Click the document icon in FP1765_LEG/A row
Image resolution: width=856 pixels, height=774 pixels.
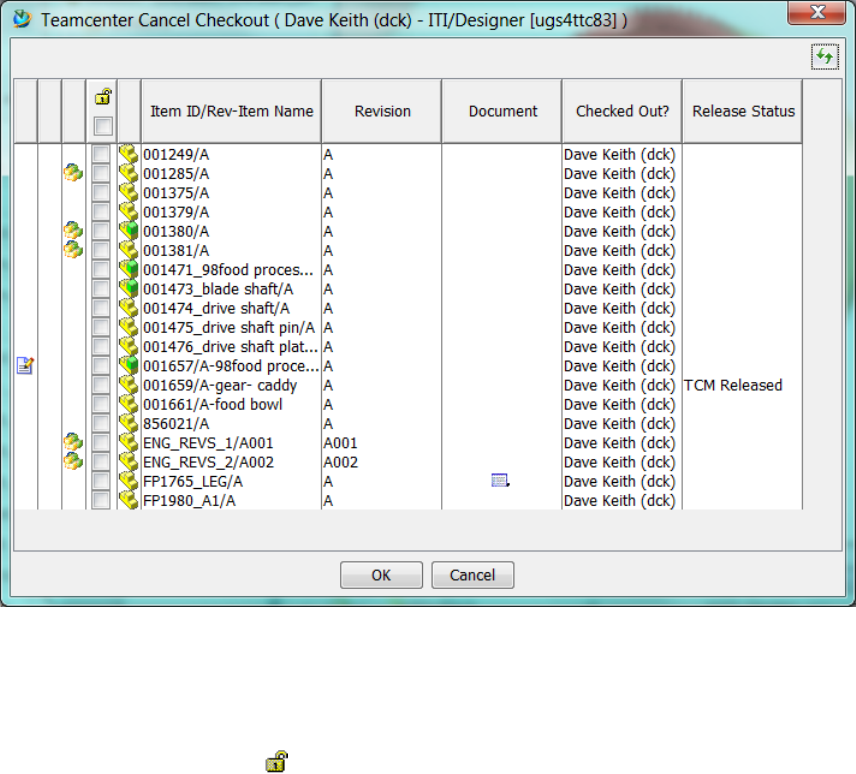tap(500, 480)
